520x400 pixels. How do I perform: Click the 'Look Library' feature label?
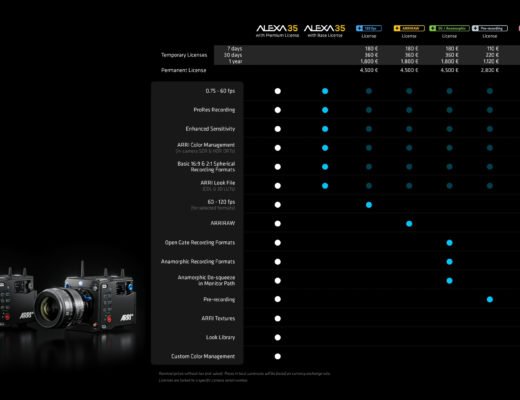[x=220, y=337]
